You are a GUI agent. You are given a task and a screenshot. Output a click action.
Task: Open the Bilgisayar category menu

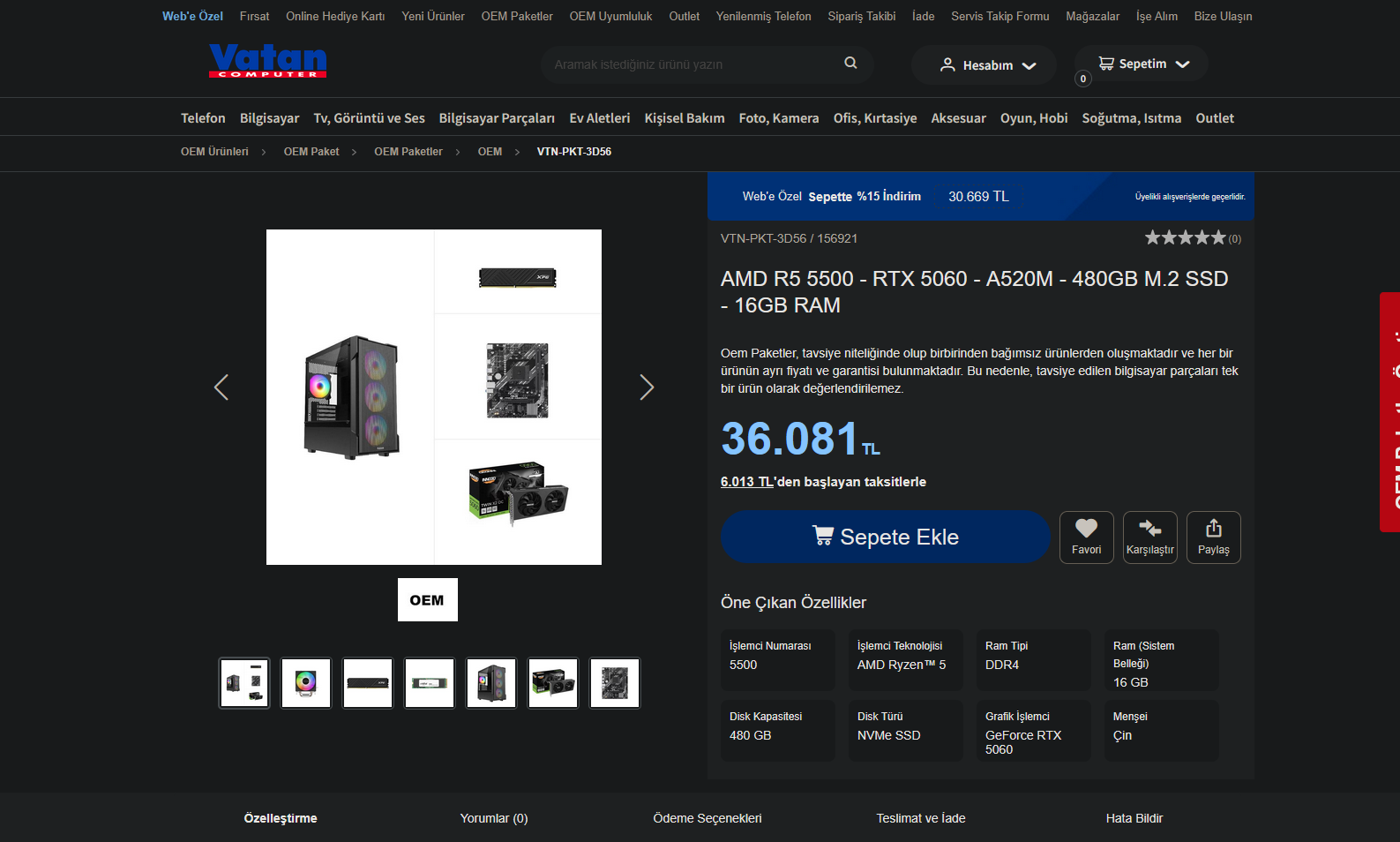[270, 118]
